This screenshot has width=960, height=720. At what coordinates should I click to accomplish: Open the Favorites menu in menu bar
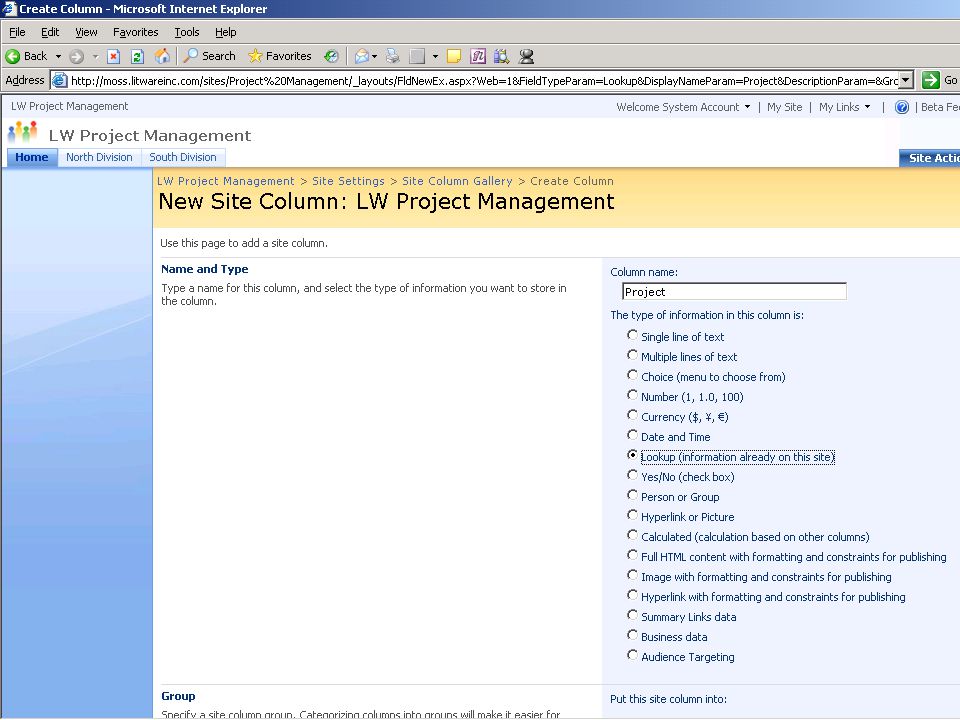click(135, 32)
